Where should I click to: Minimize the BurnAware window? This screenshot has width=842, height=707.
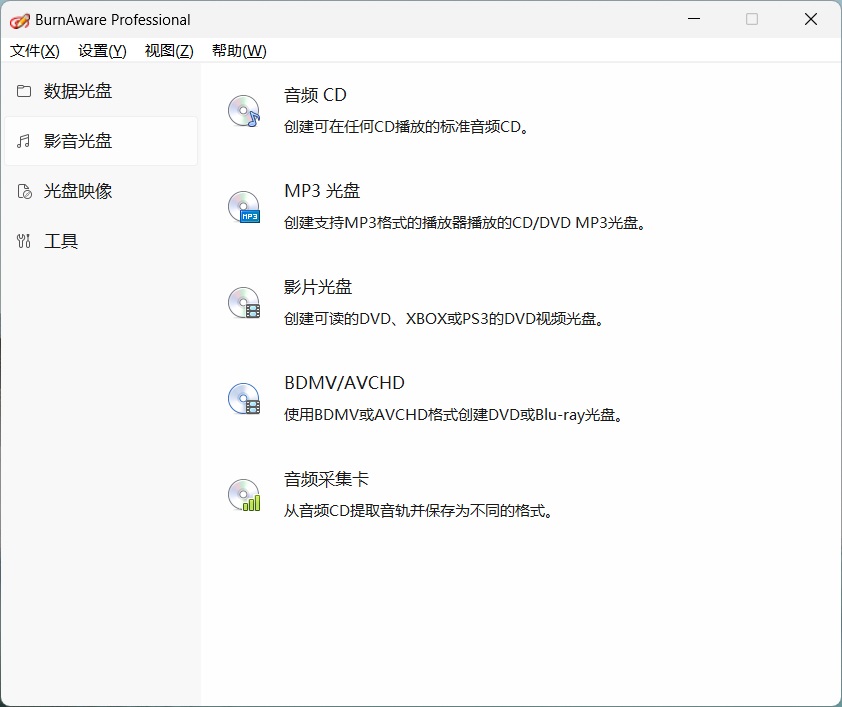click(694, 19)
